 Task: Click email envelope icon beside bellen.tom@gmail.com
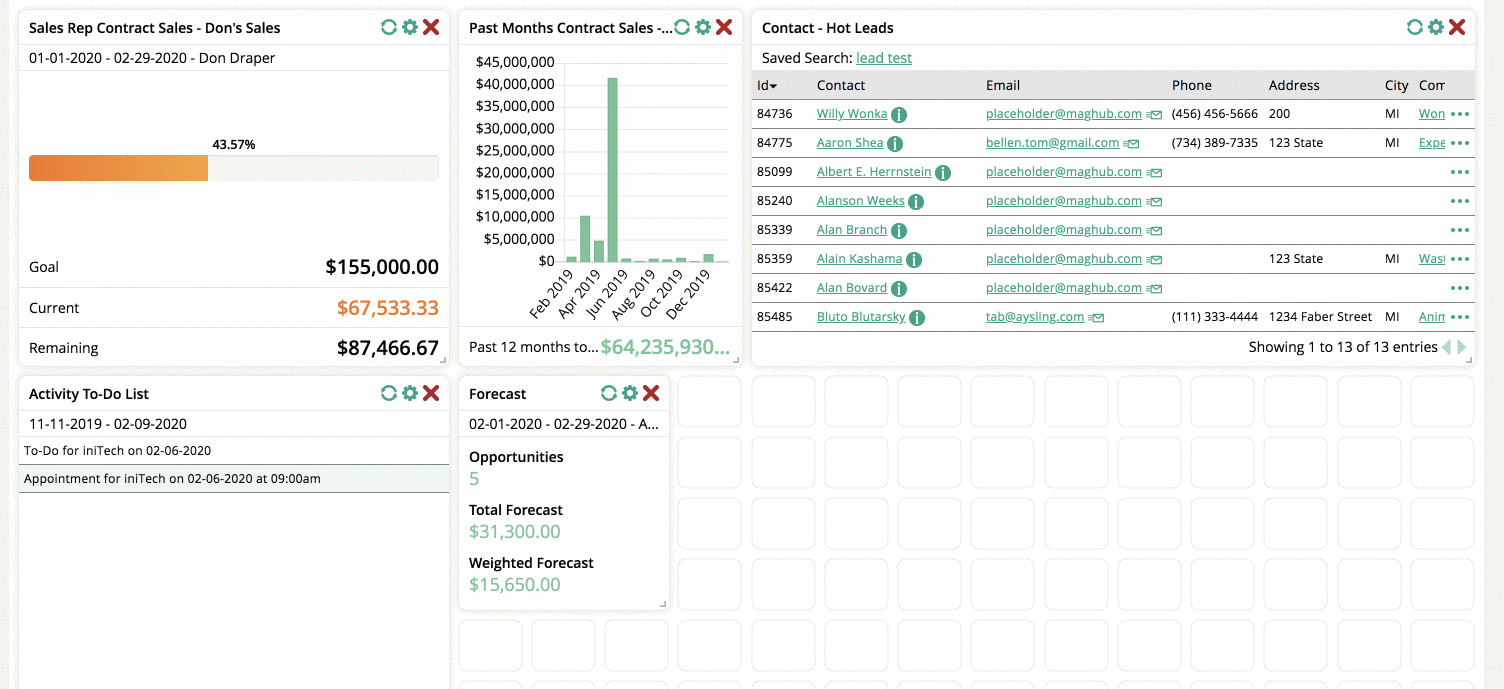1131,144
